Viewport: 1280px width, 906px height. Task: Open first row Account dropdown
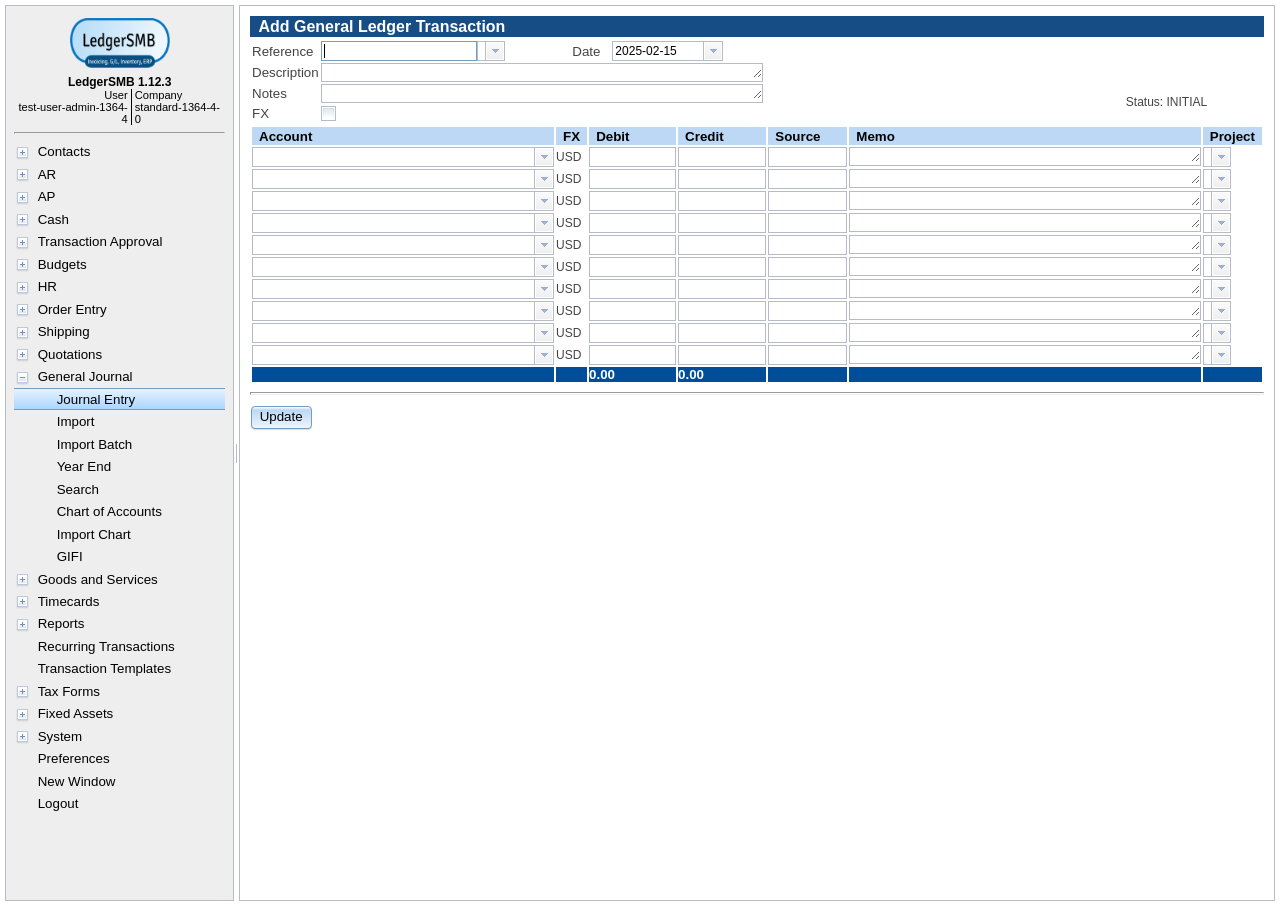[x=544, y=157]
